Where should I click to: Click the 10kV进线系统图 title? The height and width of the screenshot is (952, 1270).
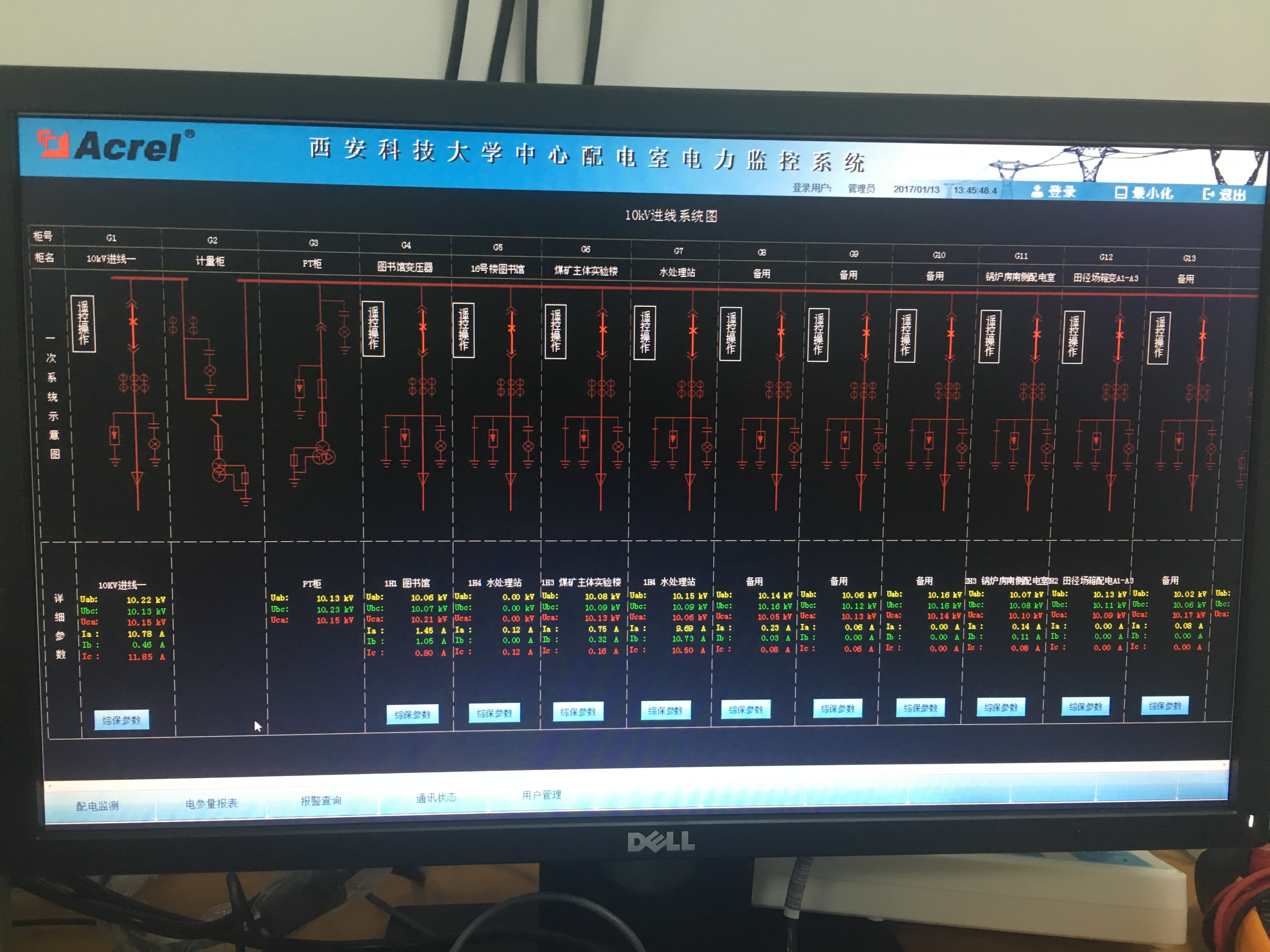[671, 216]
